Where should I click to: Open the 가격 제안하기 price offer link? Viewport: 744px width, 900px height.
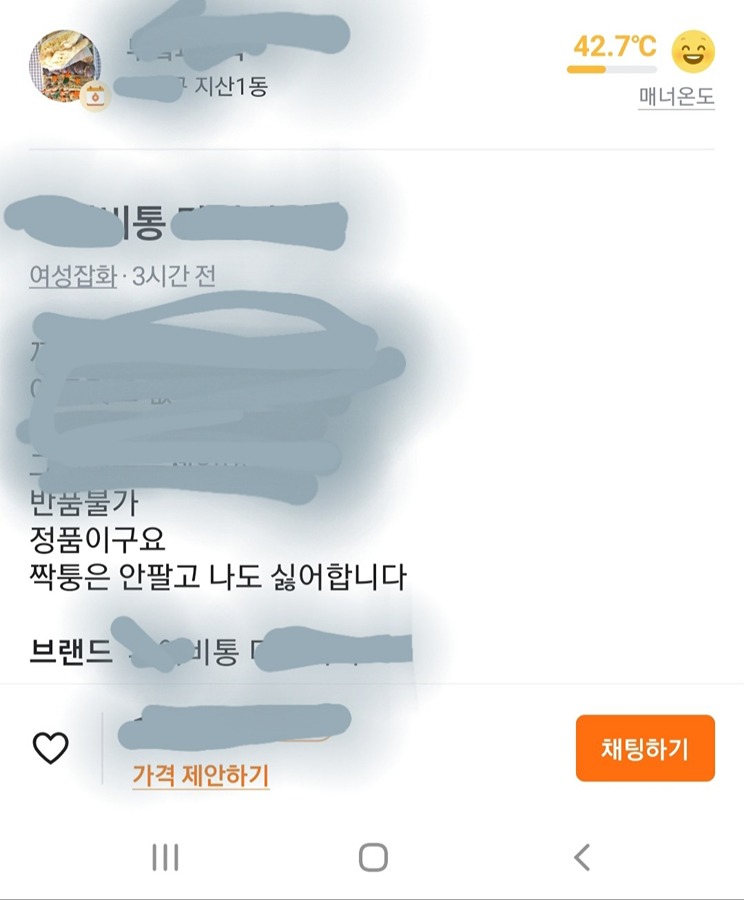point(201,775)
